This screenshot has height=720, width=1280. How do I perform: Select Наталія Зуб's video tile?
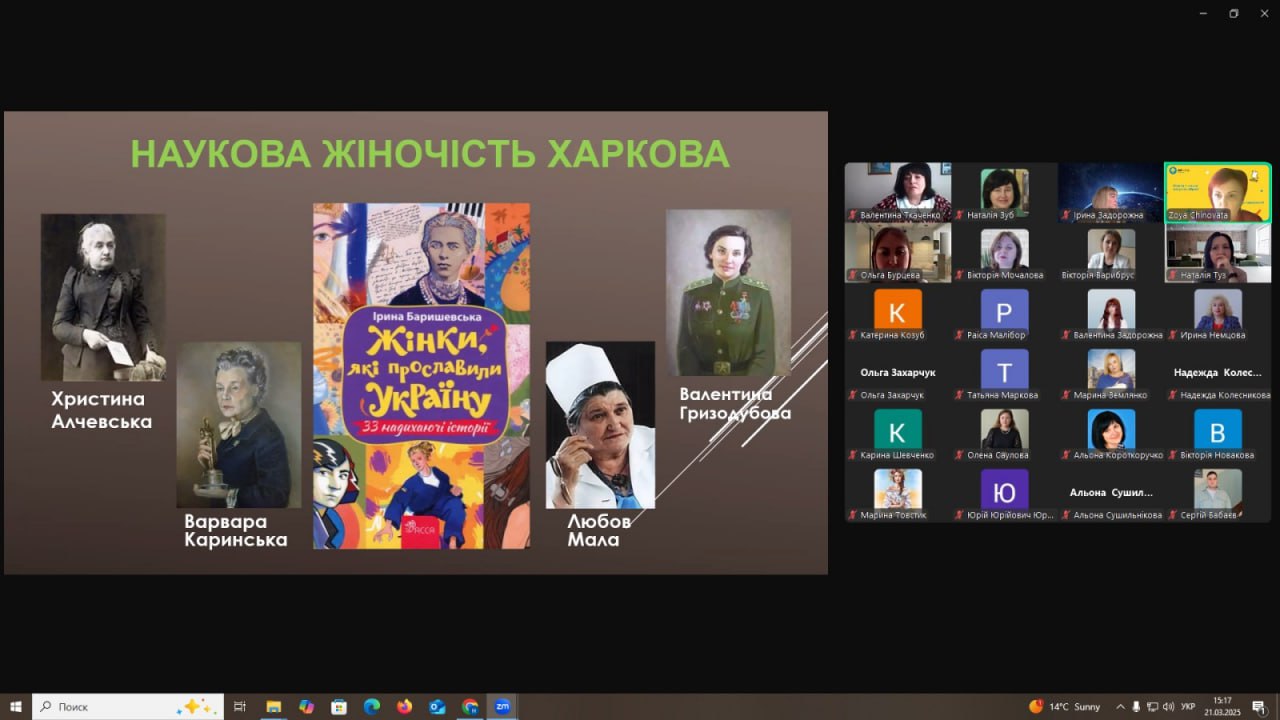1004,192
